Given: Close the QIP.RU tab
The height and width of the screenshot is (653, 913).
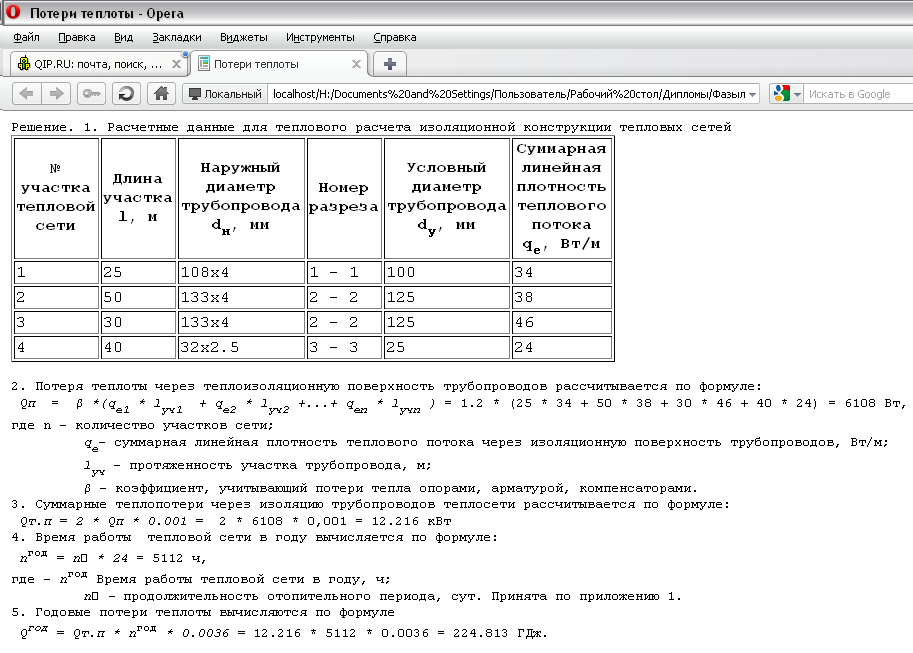Looking at the screenshot, I should click(x=176, y=64).
